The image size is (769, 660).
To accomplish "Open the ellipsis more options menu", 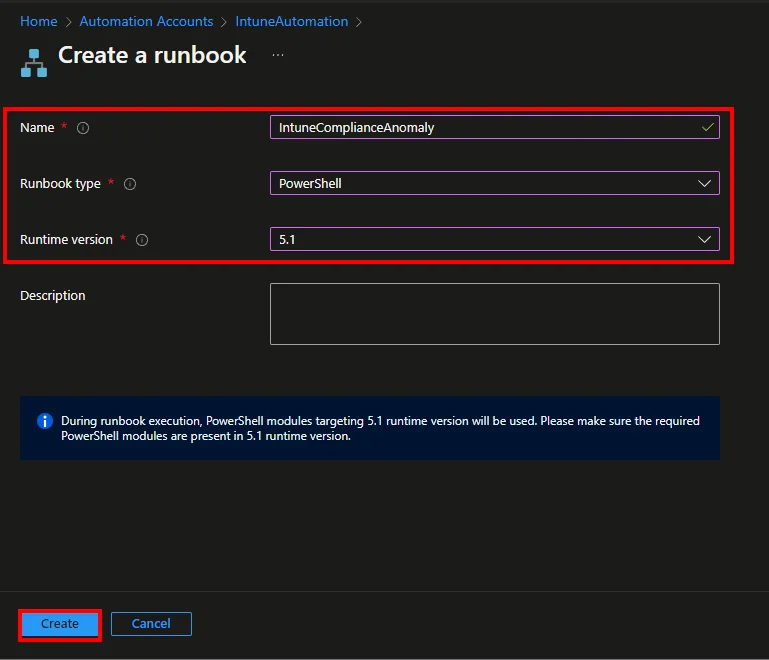I will [278, 55].
